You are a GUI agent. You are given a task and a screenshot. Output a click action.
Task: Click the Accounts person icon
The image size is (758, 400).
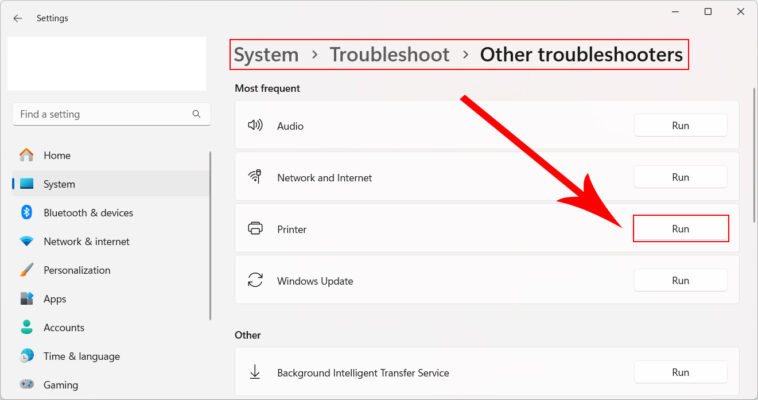[27, 327]
